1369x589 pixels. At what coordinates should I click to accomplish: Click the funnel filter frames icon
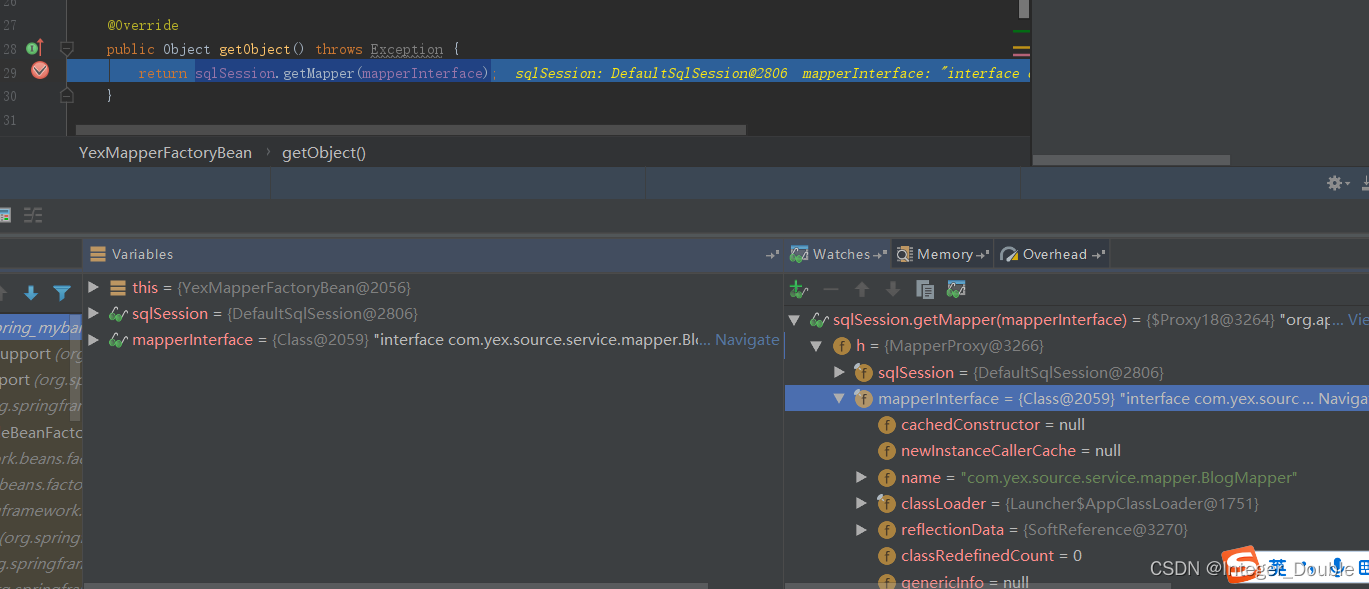(x=62, y=293)
